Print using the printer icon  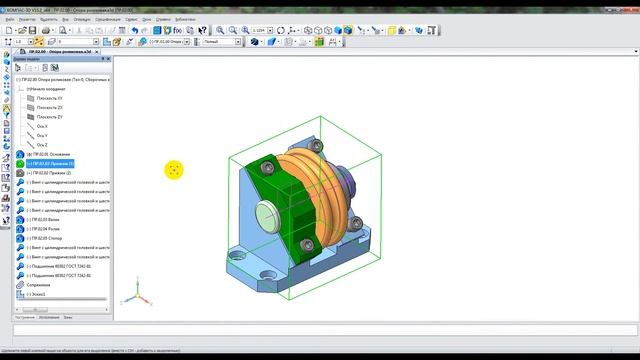click(x=46, y=30)
